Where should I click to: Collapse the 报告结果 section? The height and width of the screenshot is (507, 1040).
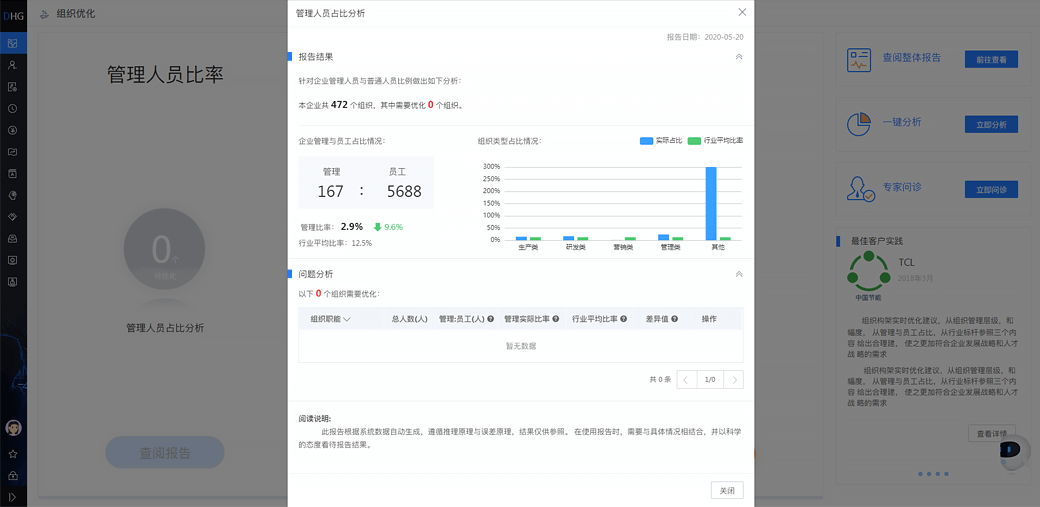739,57
